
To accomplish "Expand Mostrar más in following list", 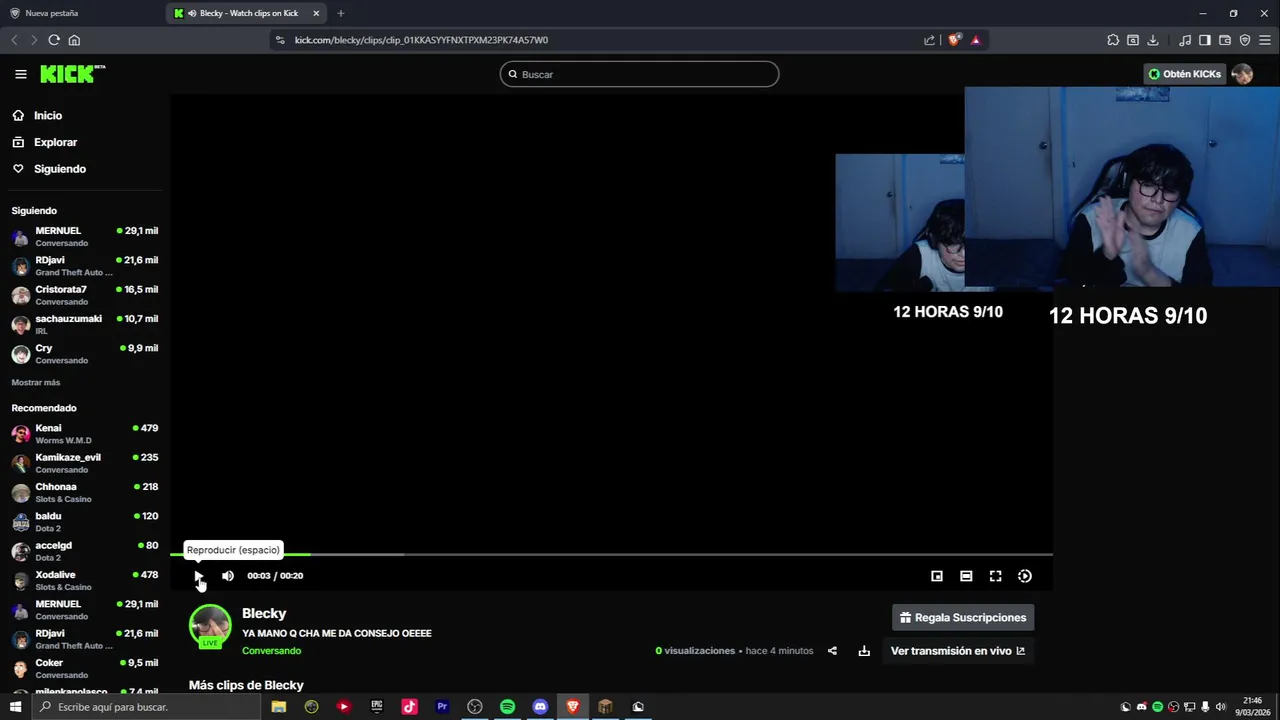I will 36,382.
